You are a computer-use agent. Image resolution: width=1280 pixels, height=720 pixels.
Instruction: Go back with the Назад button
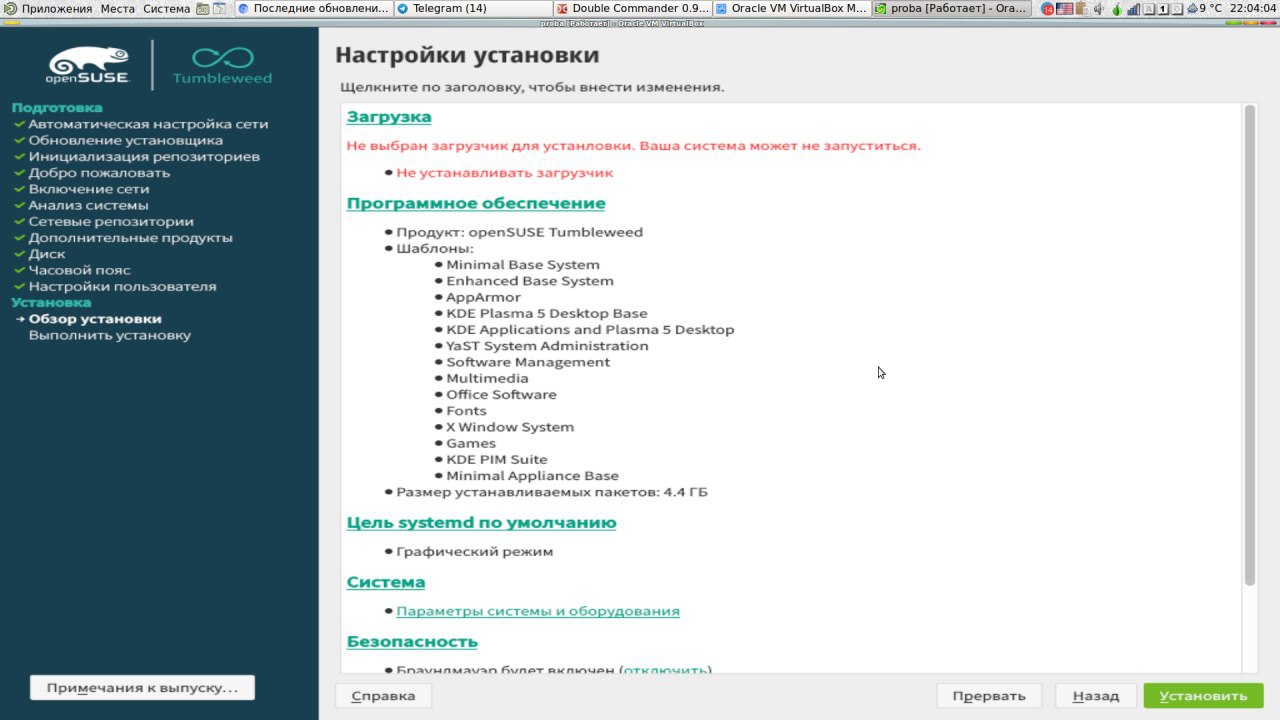coord(1095,696)
